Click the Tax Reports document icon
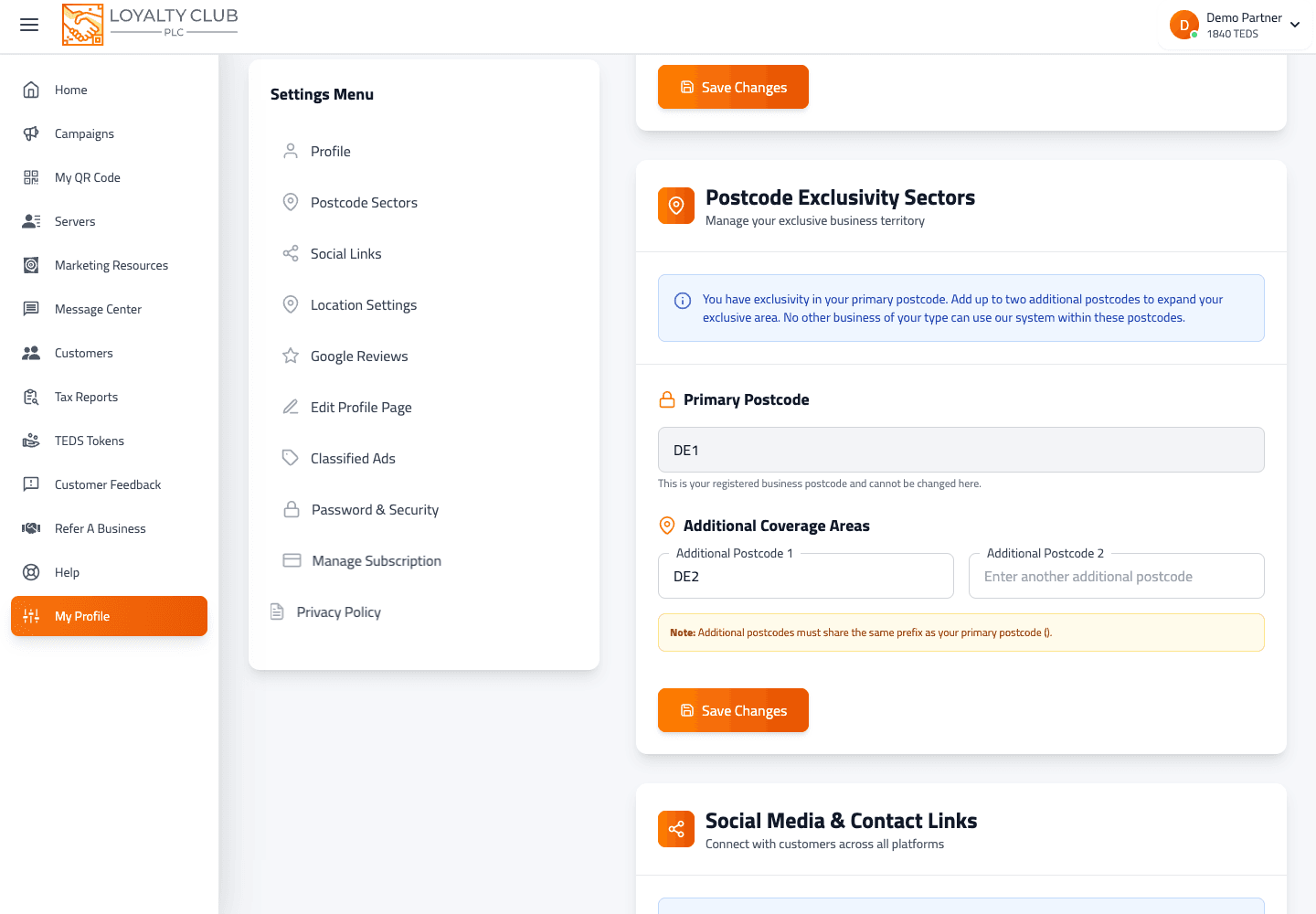 [31, 397]
